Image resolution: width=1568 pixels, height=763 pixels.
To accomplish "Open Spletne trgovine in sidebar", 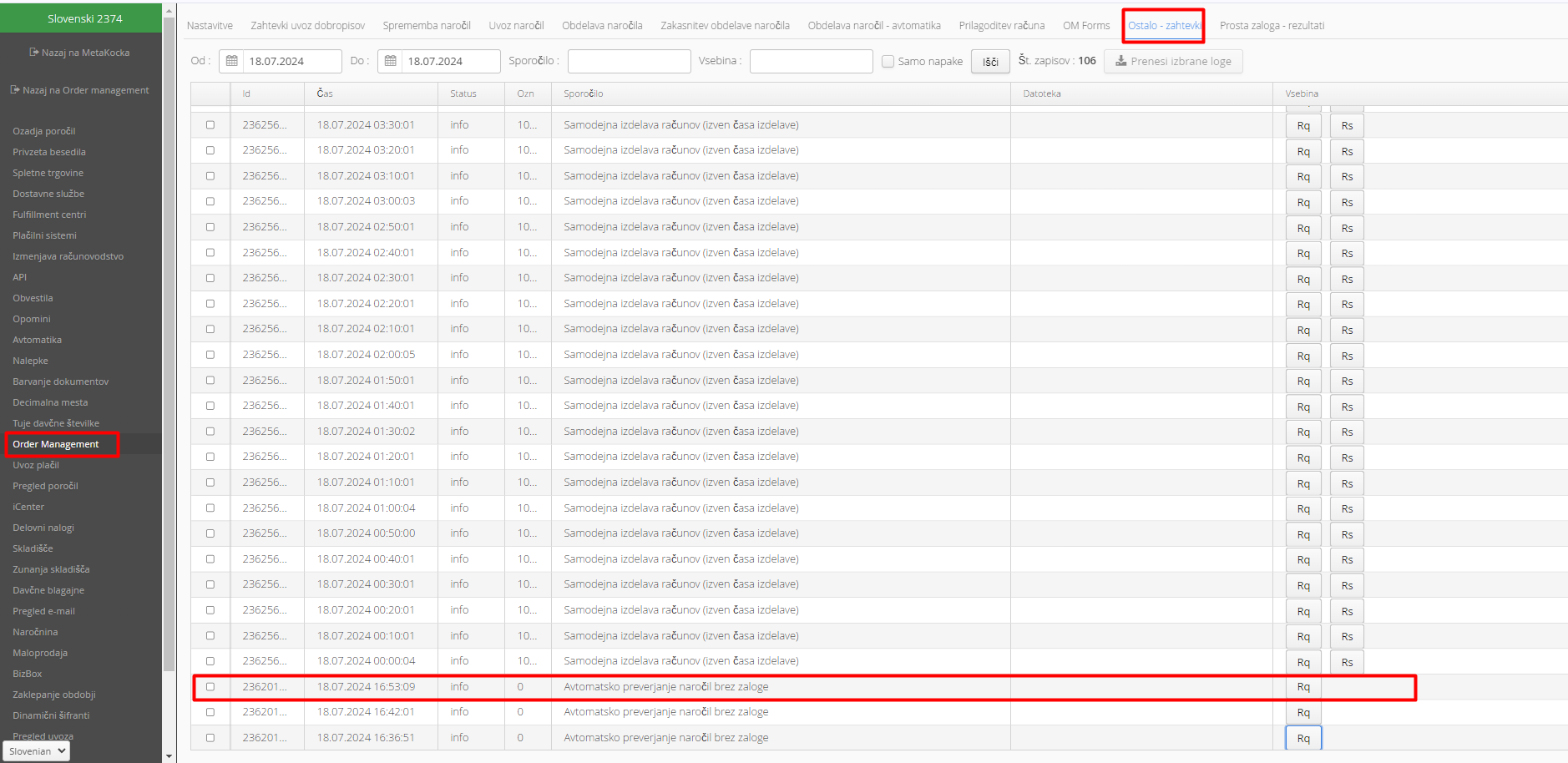I will [48, 173].
